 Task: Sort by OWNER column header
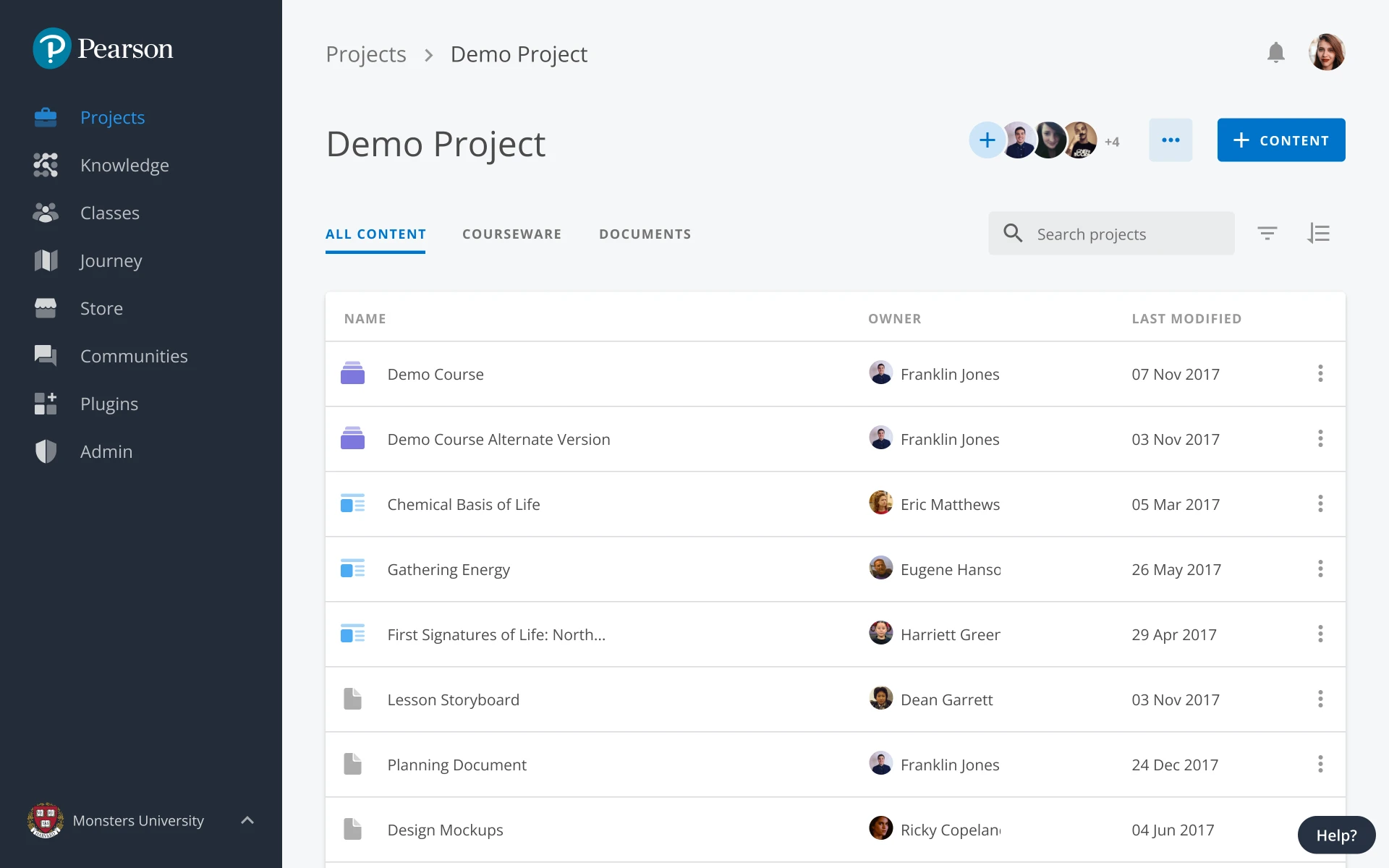(x=895, y=319)
